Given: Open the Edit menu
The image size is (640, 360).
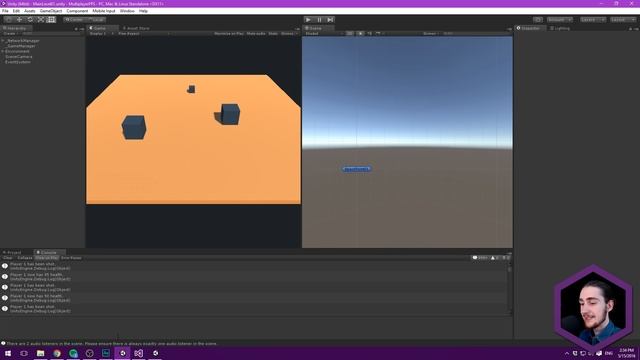Looking at the screenshot, I should 16,11.
